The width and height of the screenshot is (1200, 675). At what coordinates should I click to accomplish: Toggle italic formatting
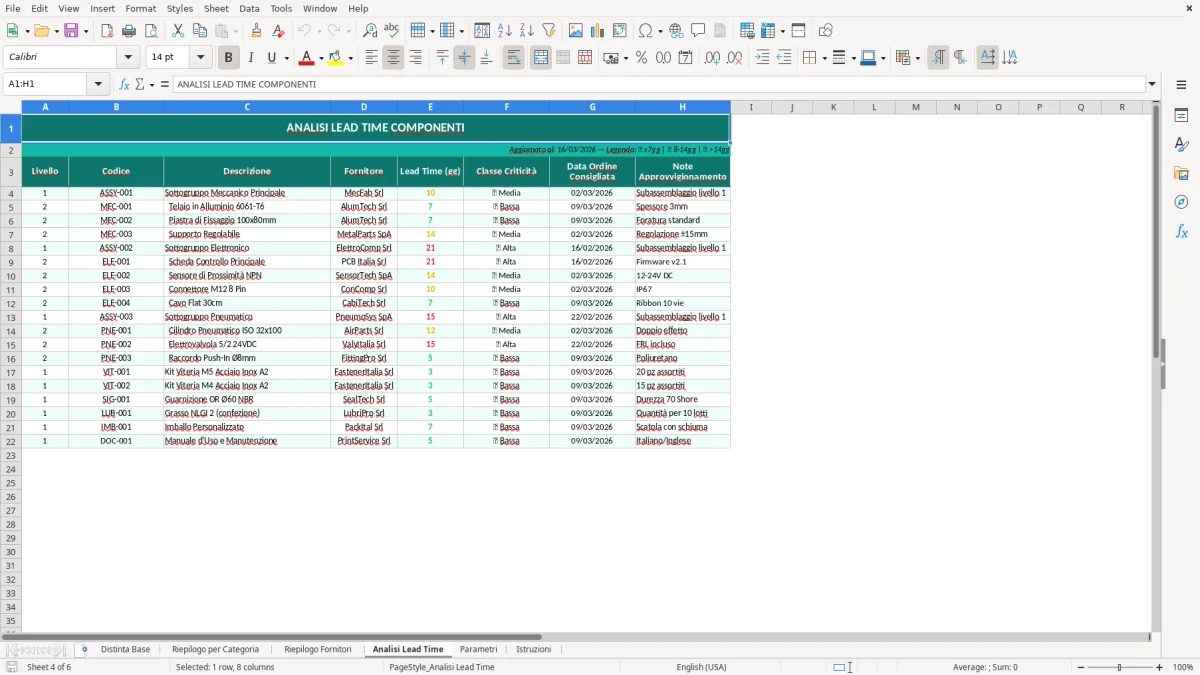250,58
